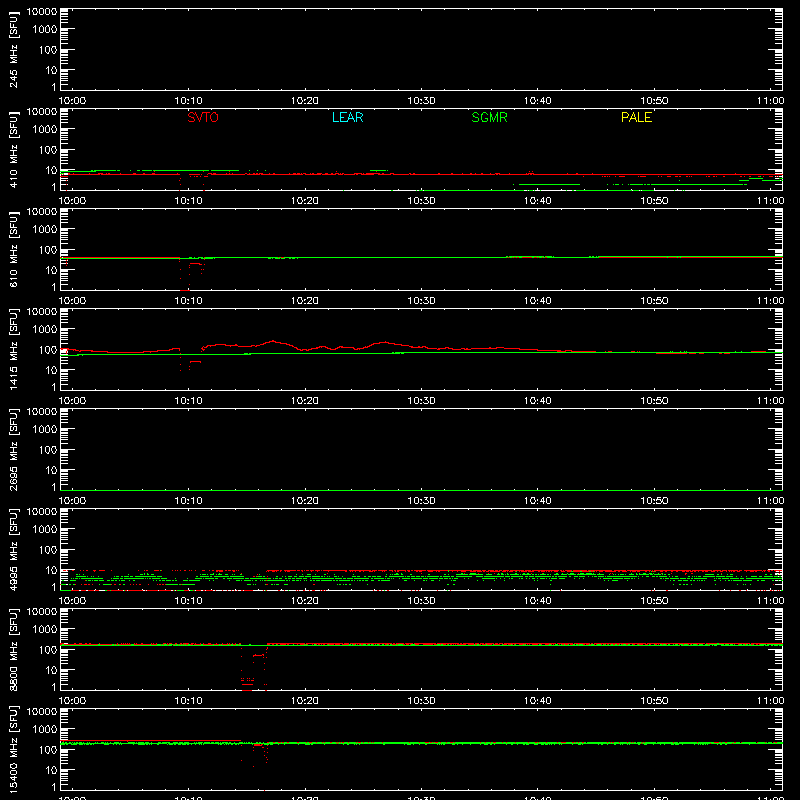Select the 2695 MHz [SFU] axis title
The image size is (800, 800).
click(13, 449)
